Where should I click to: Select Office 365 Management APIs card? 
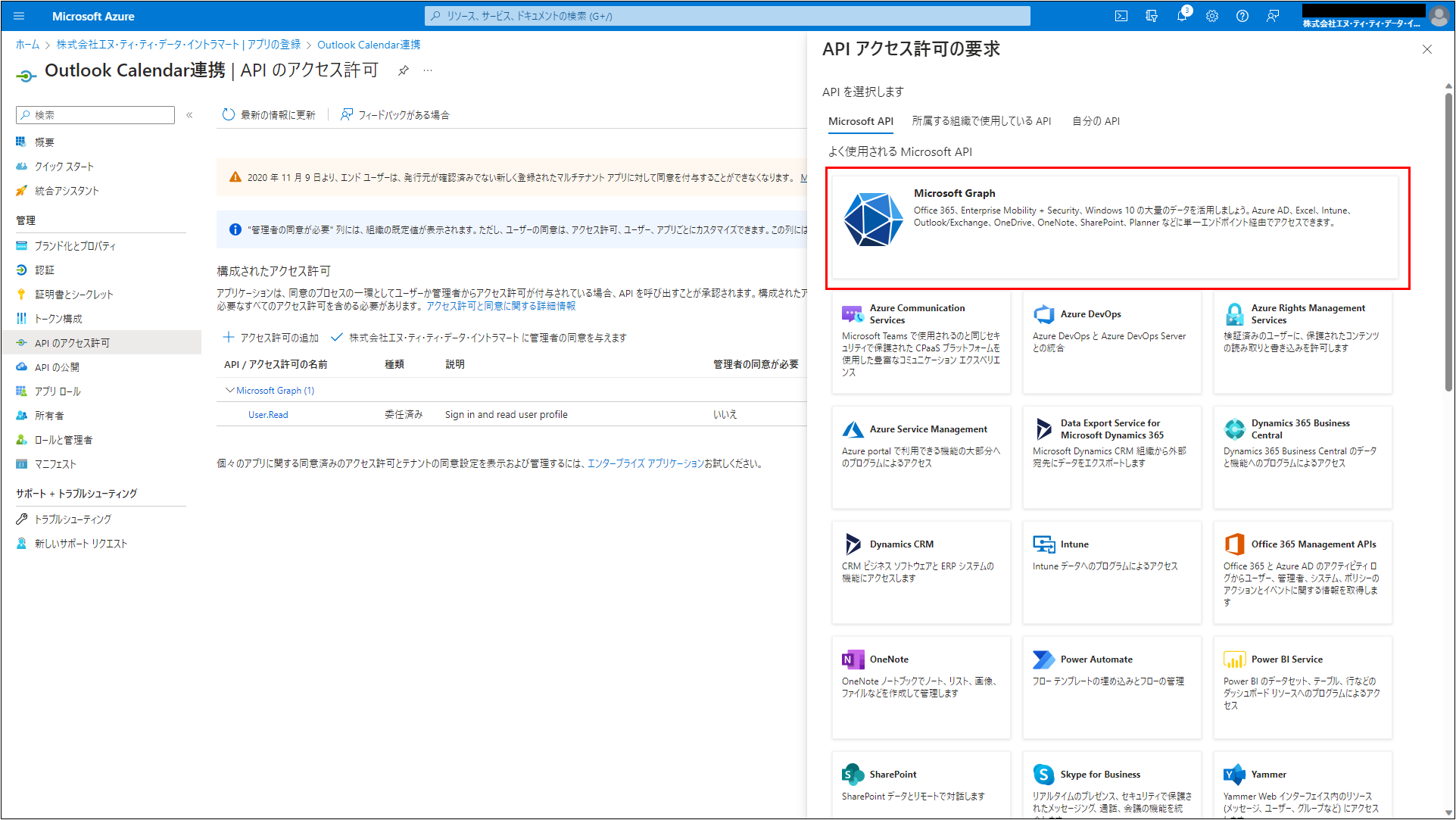click(x=1303, y=572)
